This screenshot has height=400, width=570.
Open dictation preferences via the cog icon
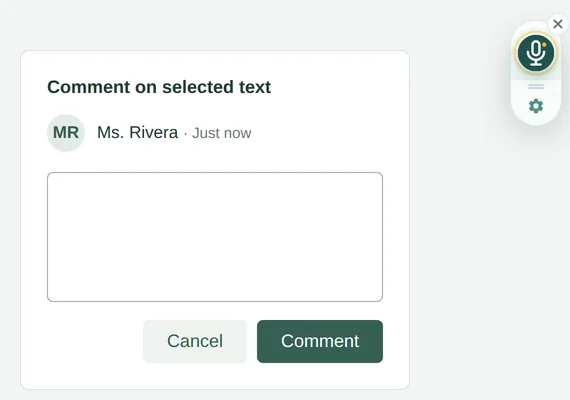[536, 106]
